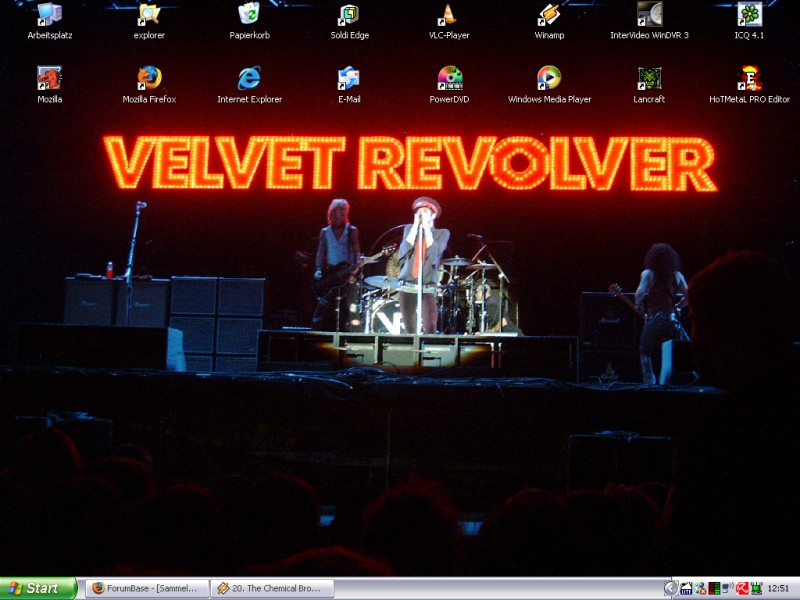Viewport: 800px width, 600px height.
Task: Select the ICQ 4.1 flower icon
Action: pyautogui.click(x=749, y=21)
